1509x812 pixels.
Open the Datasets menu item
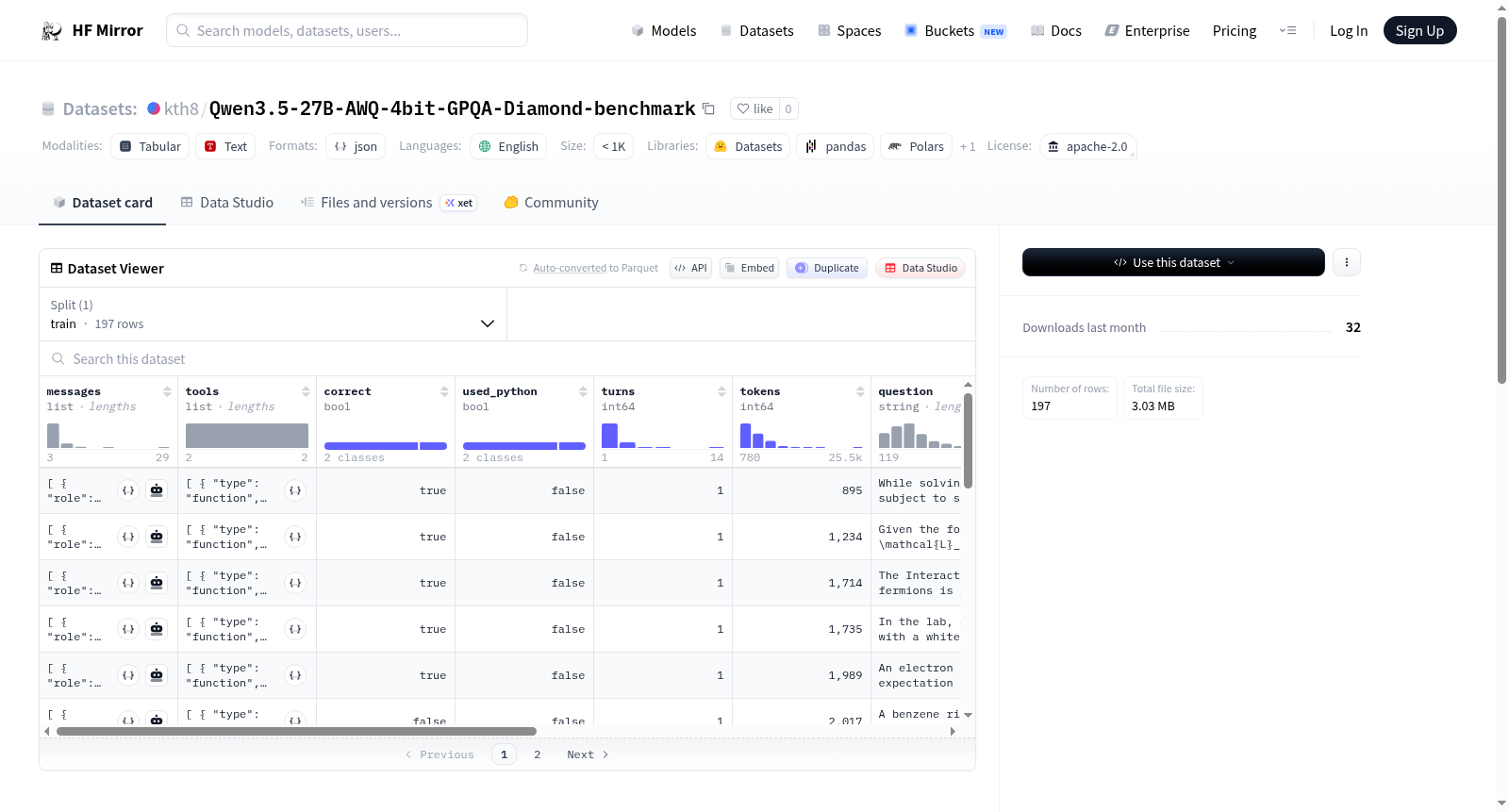pyautogui.click(x=756, y=30)
